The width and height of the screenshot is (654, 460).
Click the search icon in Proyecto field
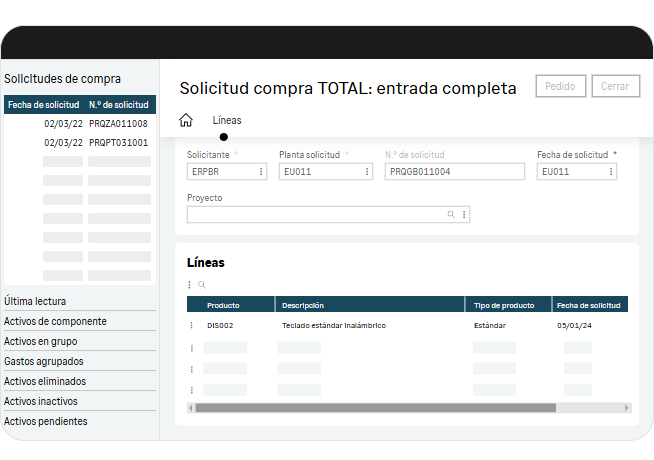click(x=451, y=214)
